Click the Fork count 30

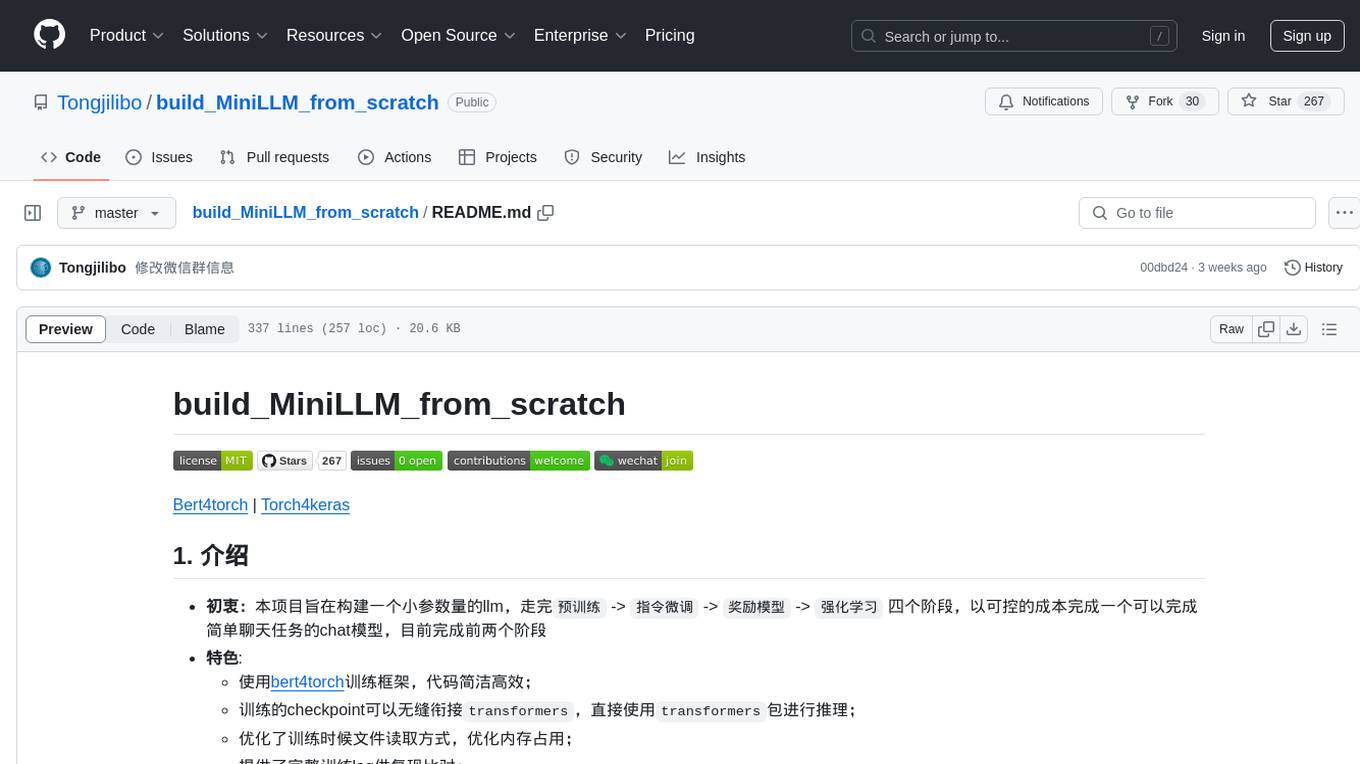(x=1191, y=102)
